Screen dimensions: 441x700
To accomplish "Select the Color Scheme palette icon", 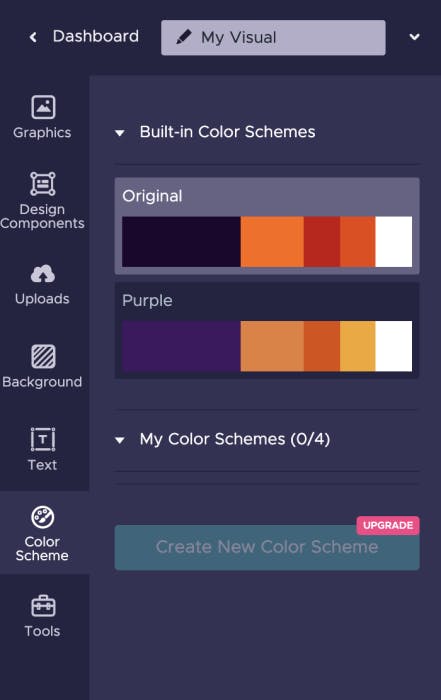I will point(43,517).
